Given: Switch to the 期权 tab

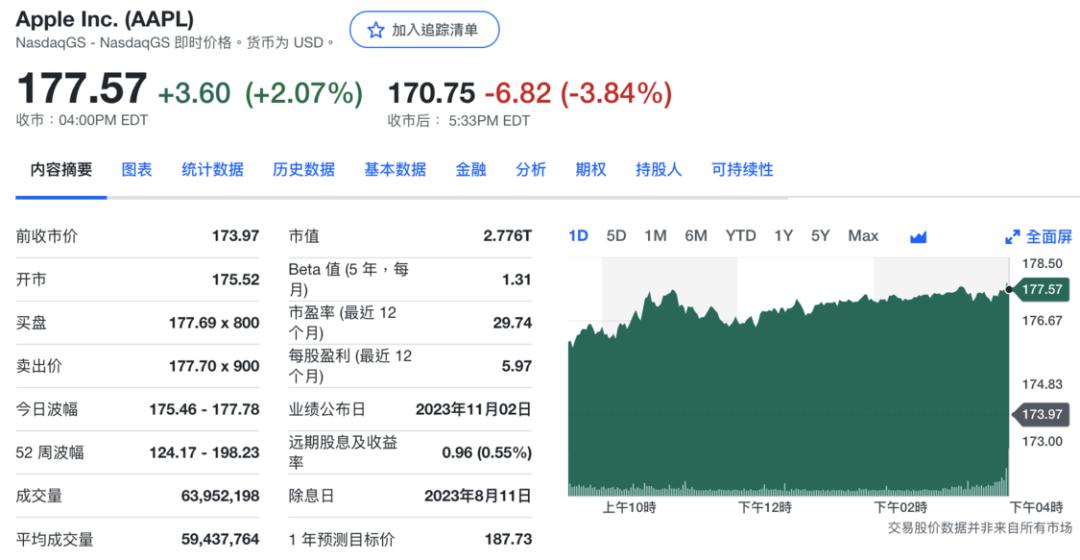Looking at the screenshot, I should click(591, 170).
